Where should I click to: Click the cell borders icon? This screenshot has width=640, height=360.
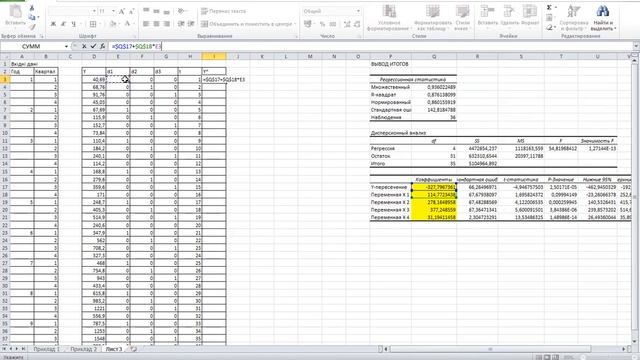click(x=93, y=24)
